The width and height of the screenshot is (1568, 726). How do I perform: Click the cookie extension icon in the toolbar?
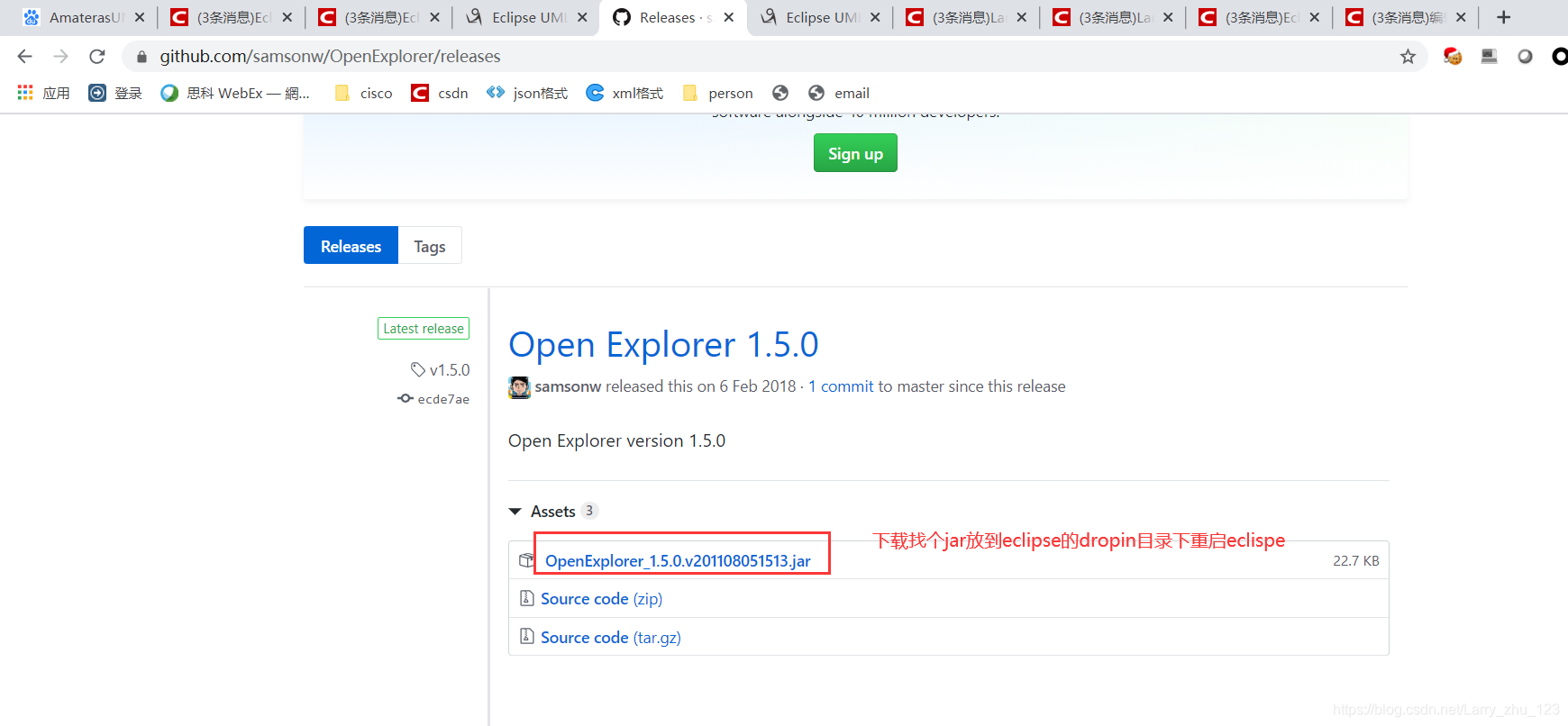(1453, 57)
